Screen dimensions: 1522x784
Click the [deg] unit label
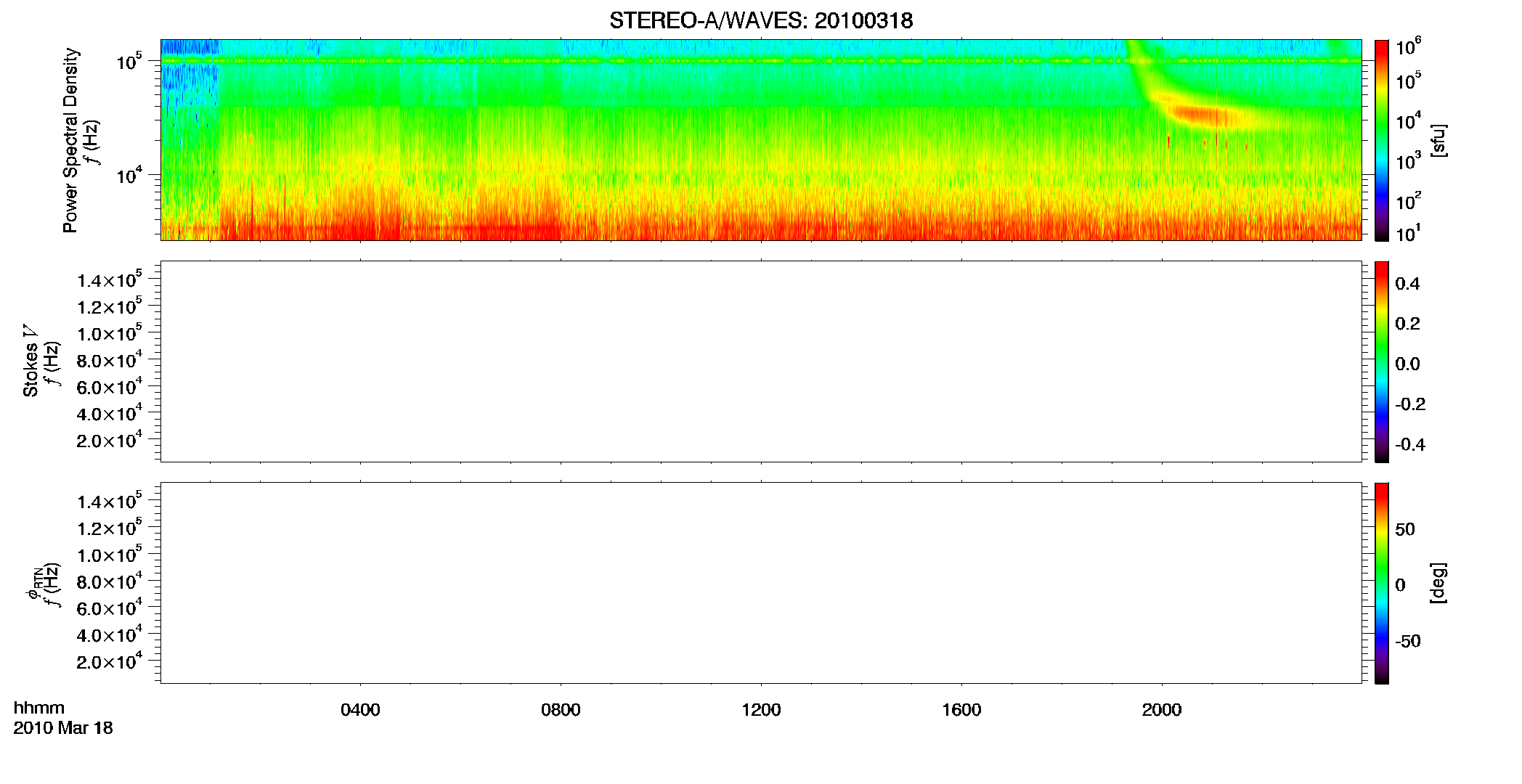pyautogui.click(x=1438, y=583)
